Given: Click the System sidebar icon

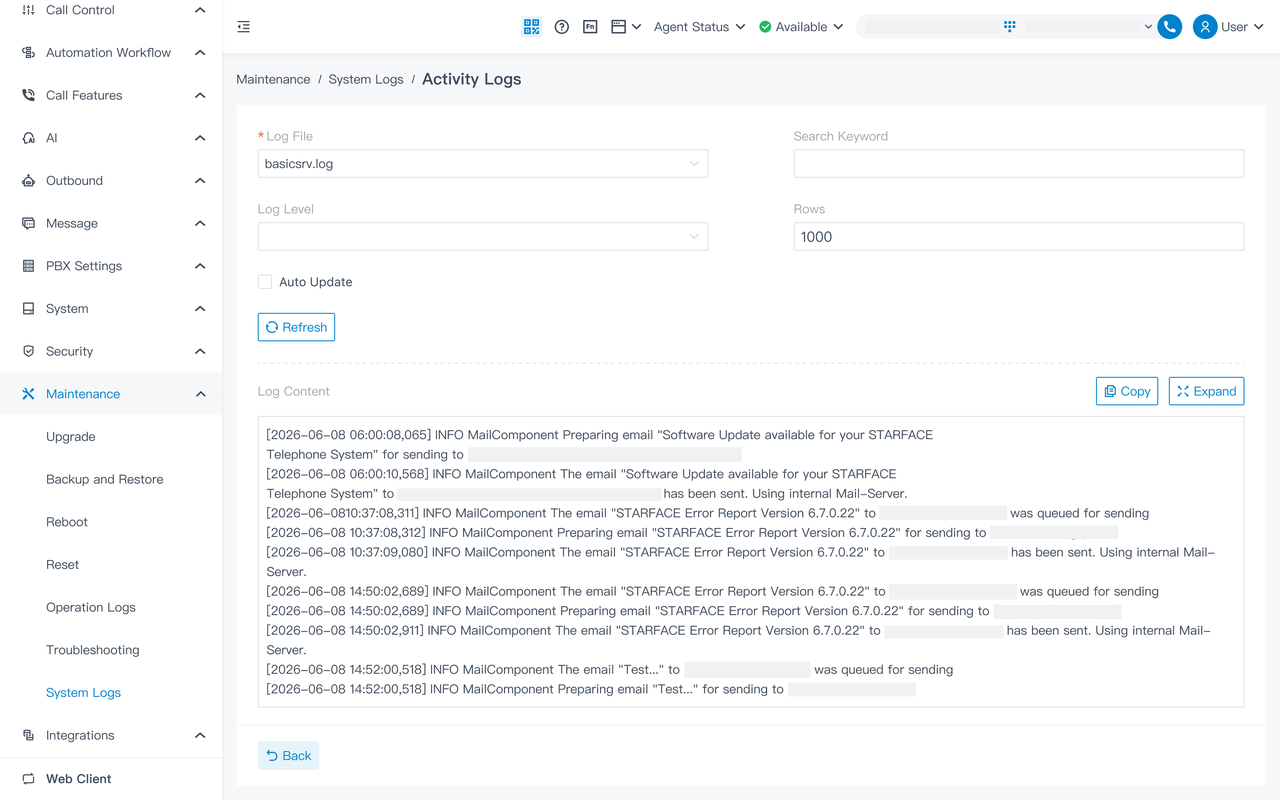Looking at the screenshot, I should point(28,309).
